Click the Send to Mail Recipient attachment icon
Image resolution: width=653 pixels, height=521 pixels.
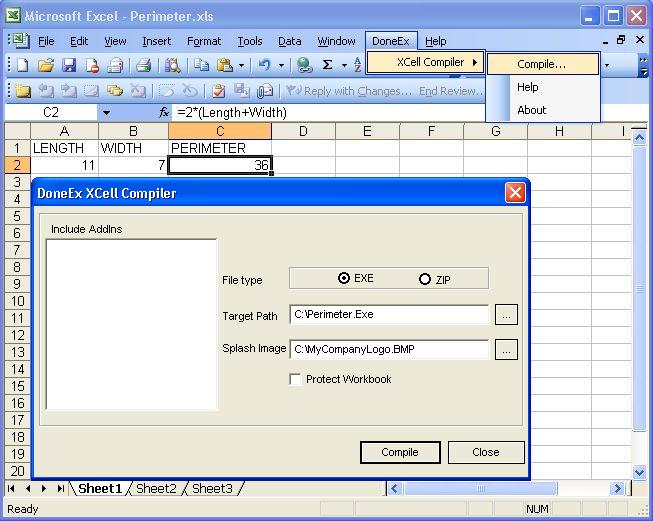265,90
